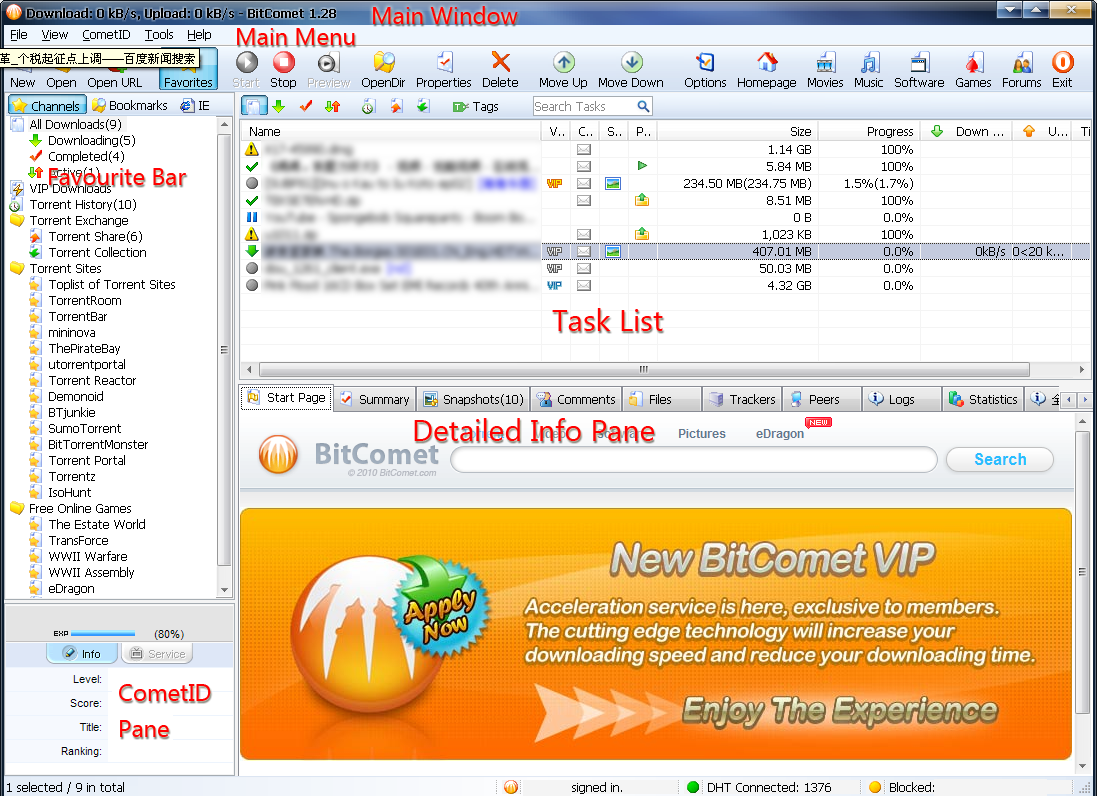Open Torrent History(10) in tree
1097x796 pixels.
(x=83, y=205)
